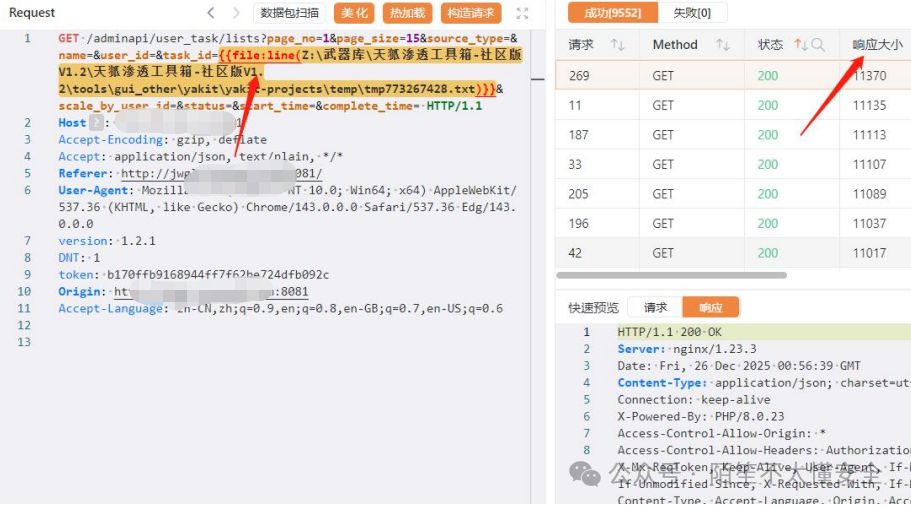Click the 美化 button
The height and width of the screenshot is (509, 911).
[354, 13]
